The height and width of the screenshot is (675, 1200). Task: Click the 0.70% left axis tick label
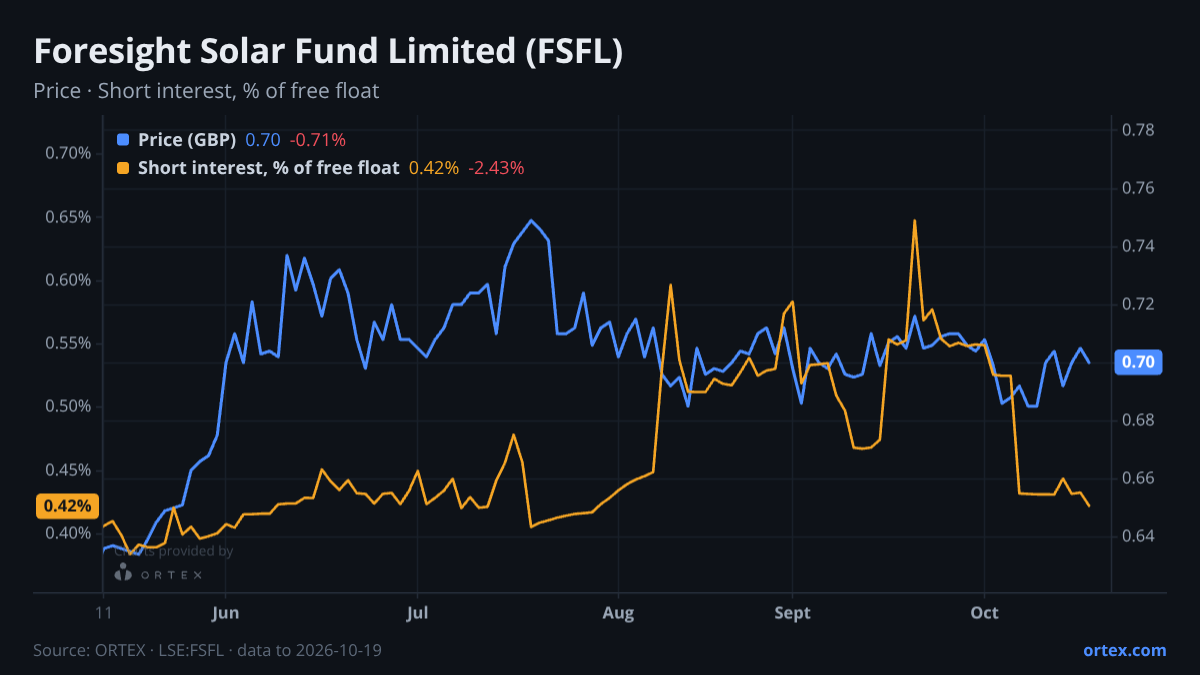[x=68, y=153]
